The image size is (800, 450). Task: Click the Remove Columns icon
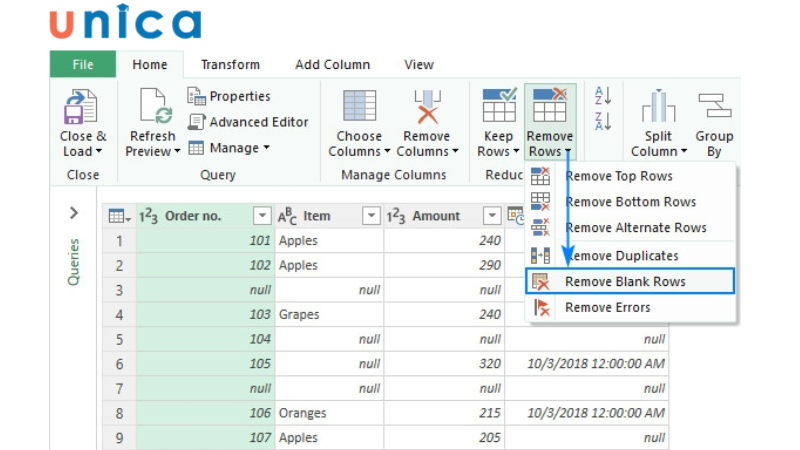pyautogui.click(x=427, y=107)
